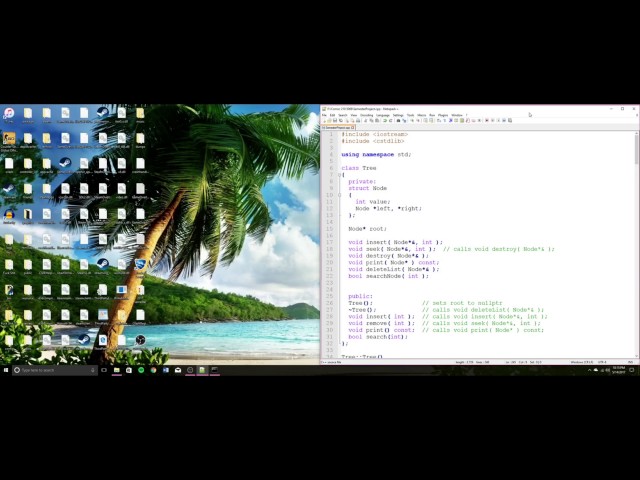Open the Edit menu

pos(333,115)
